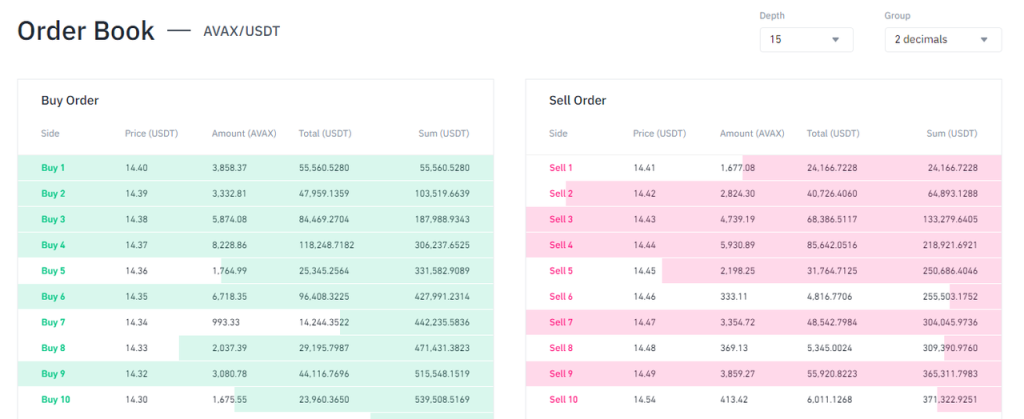Open the Depth dropdown showing 15
The height and width of the screenshot is (419, 1024).
coord(805,39)
